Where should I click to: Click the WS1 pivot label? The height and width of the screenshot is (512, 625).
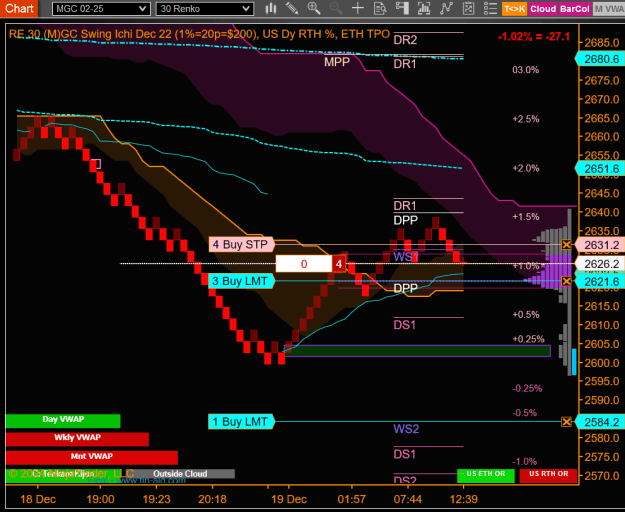(406, 257)
